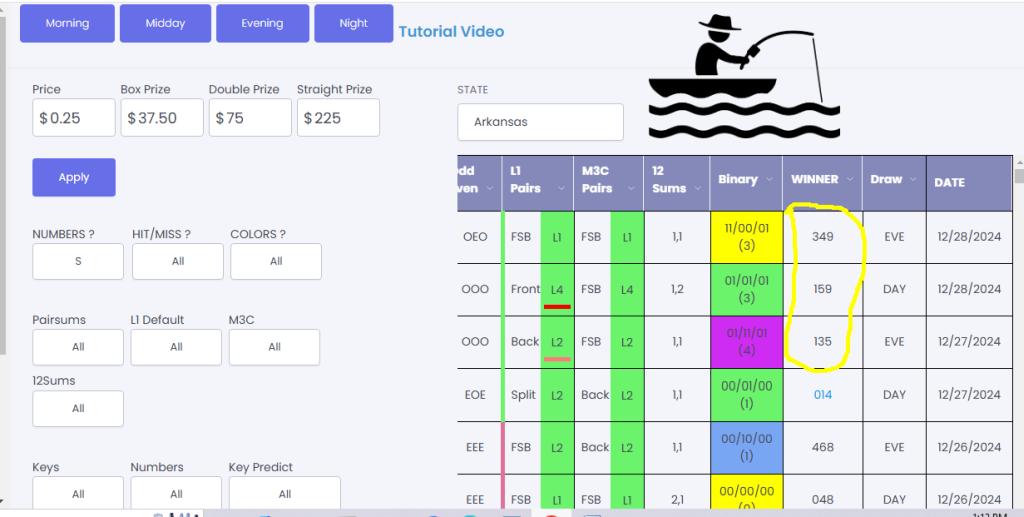Click the purple 01/11/01 binary cell

(x=746, y=342)
